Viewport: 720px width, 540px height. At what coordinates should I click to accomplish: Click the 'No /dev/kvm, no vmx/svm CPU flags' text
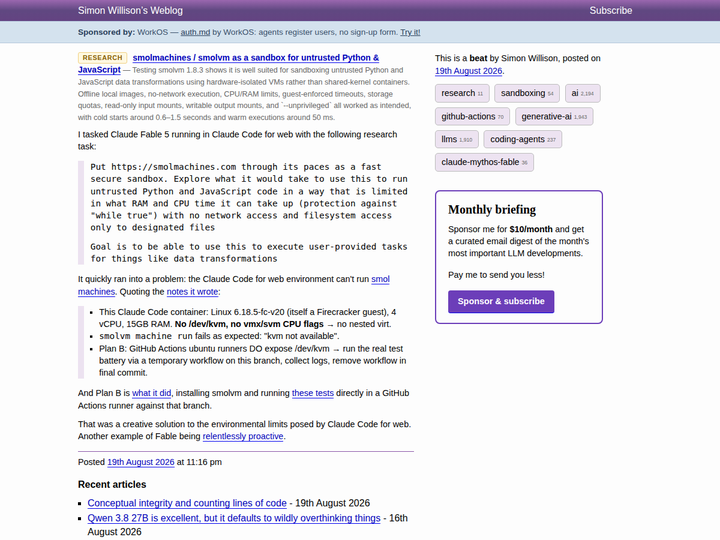click(x=249, y=324)
